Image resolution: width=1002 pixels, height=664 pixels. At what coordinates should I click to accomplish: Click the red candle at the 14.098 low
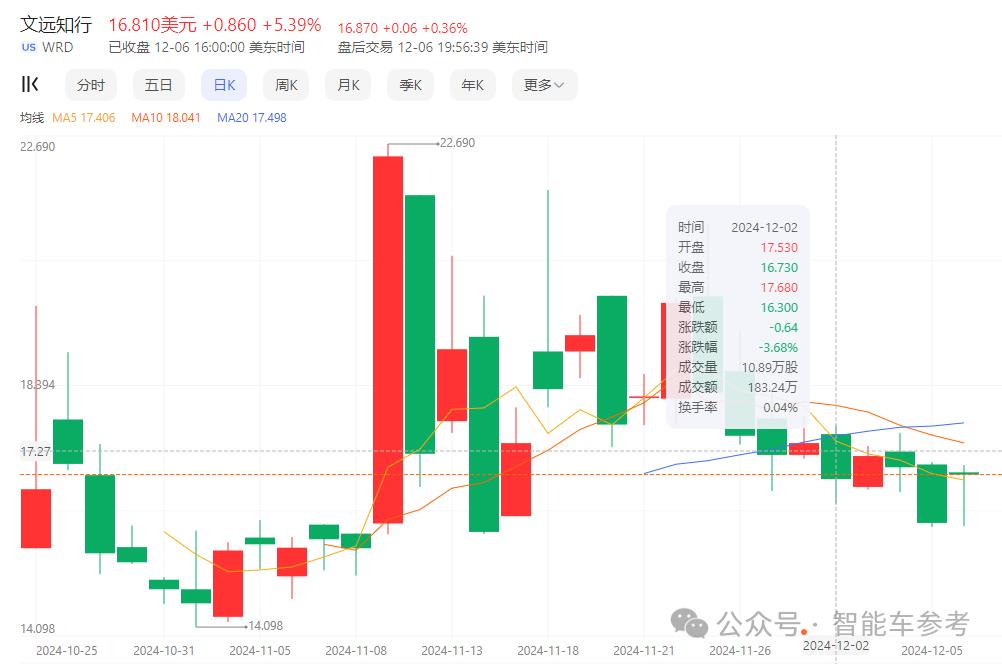click(228, 583)
